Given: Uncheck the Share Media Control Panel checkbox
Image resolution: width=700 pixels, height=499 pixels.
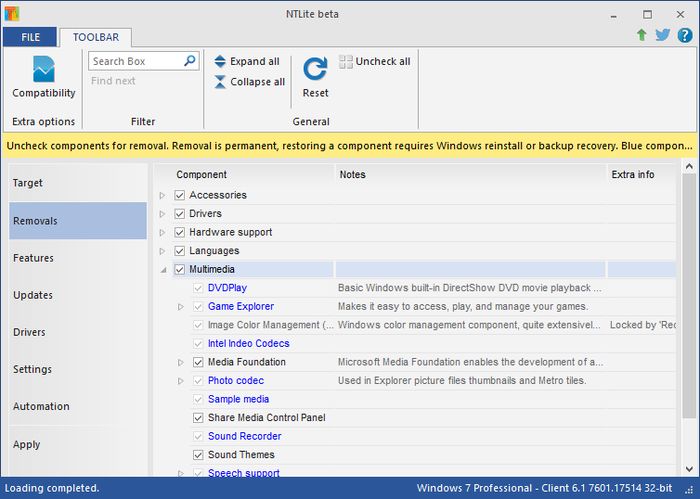Looking at the screenshot, I should coord(198,418).
